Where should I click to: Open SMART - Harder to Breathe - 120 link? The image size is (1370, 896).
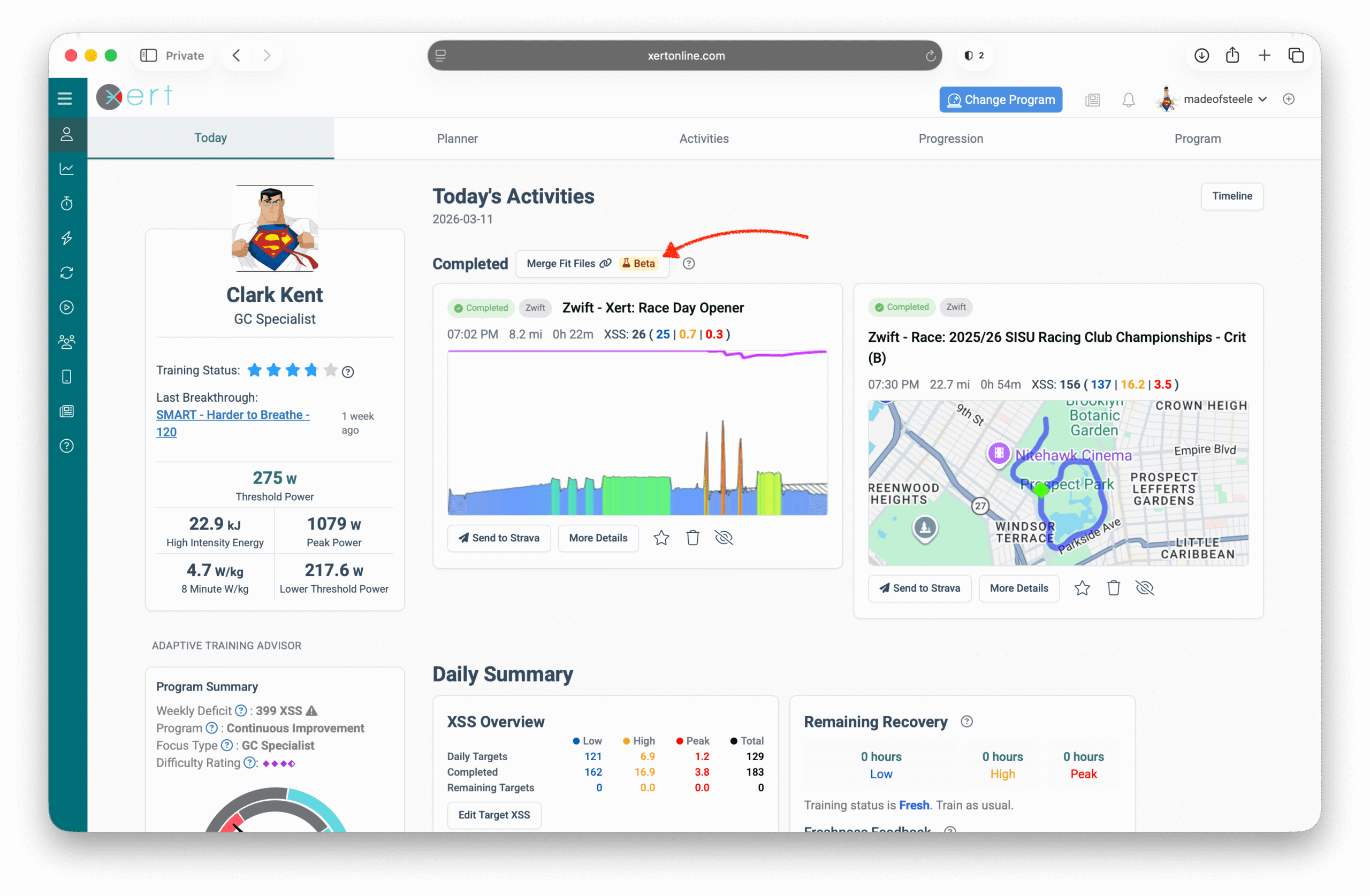click(x=233, y=423)
